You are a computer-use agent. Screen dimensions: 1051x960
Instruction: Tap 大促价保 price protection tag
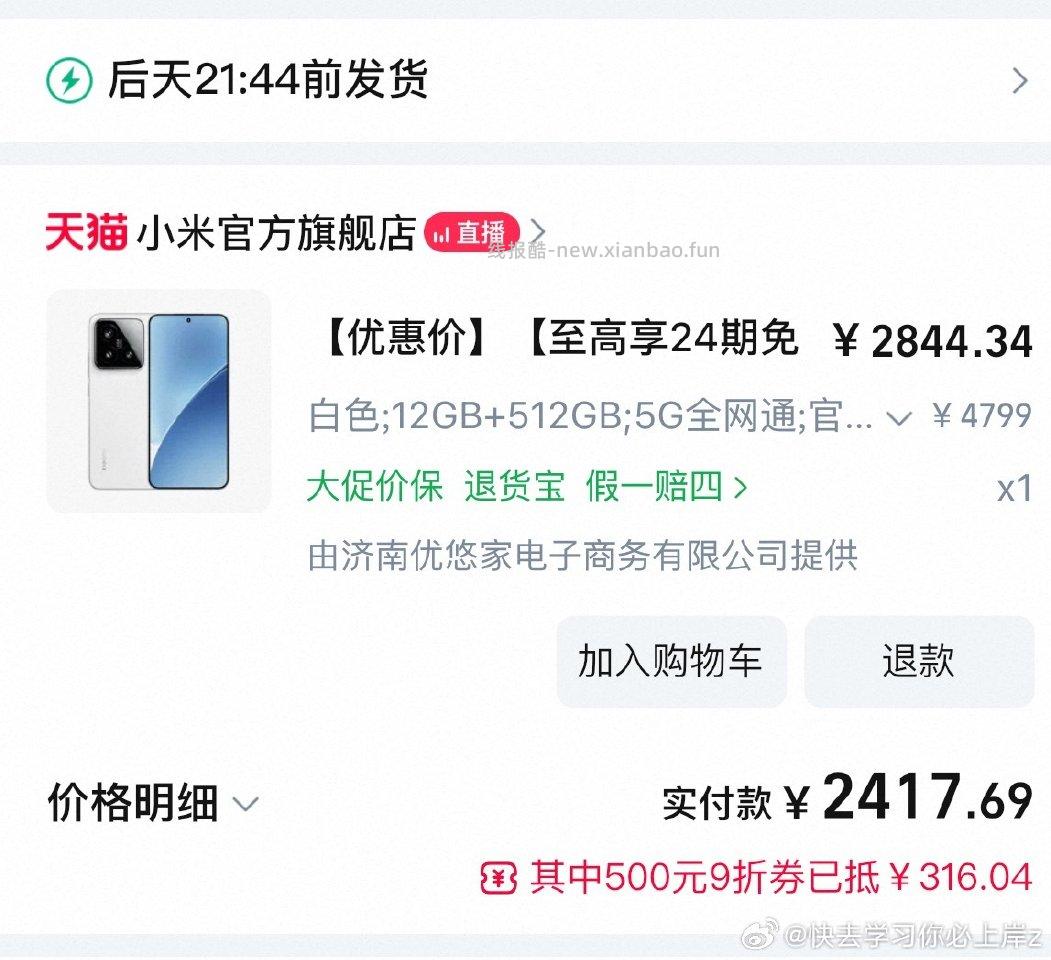click(x=375, y=486)
